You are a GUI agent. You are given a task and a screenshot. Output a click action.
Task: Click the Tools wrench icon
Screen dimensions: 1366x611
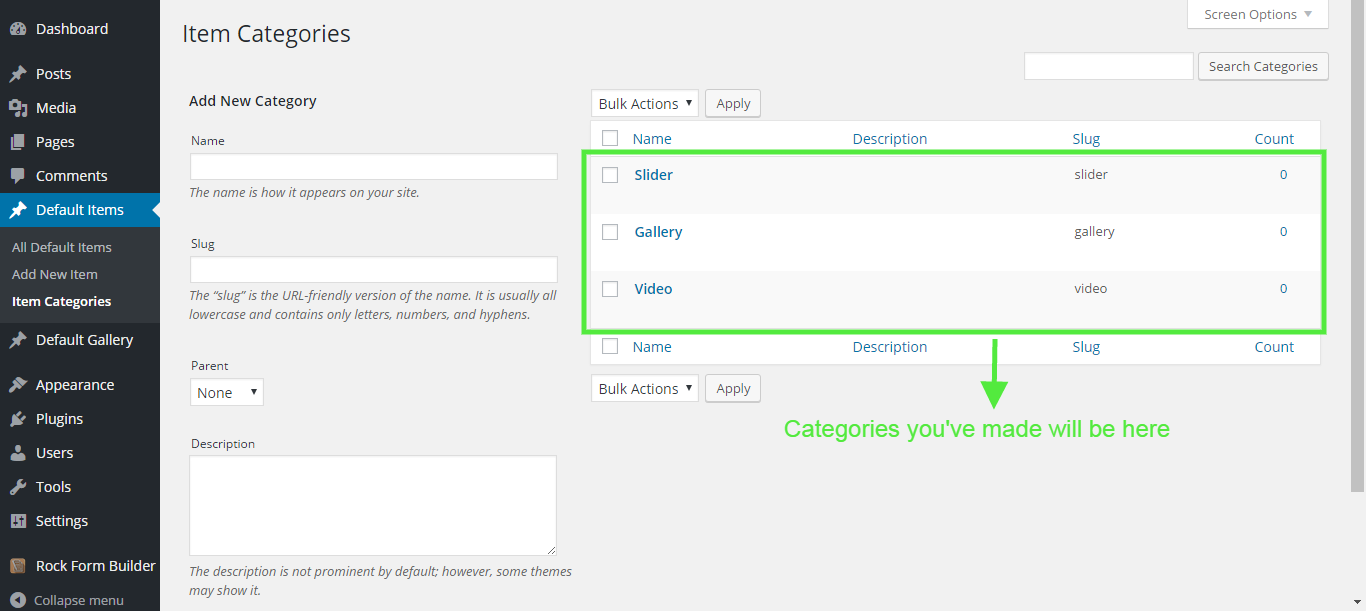[x=18, y=487]
